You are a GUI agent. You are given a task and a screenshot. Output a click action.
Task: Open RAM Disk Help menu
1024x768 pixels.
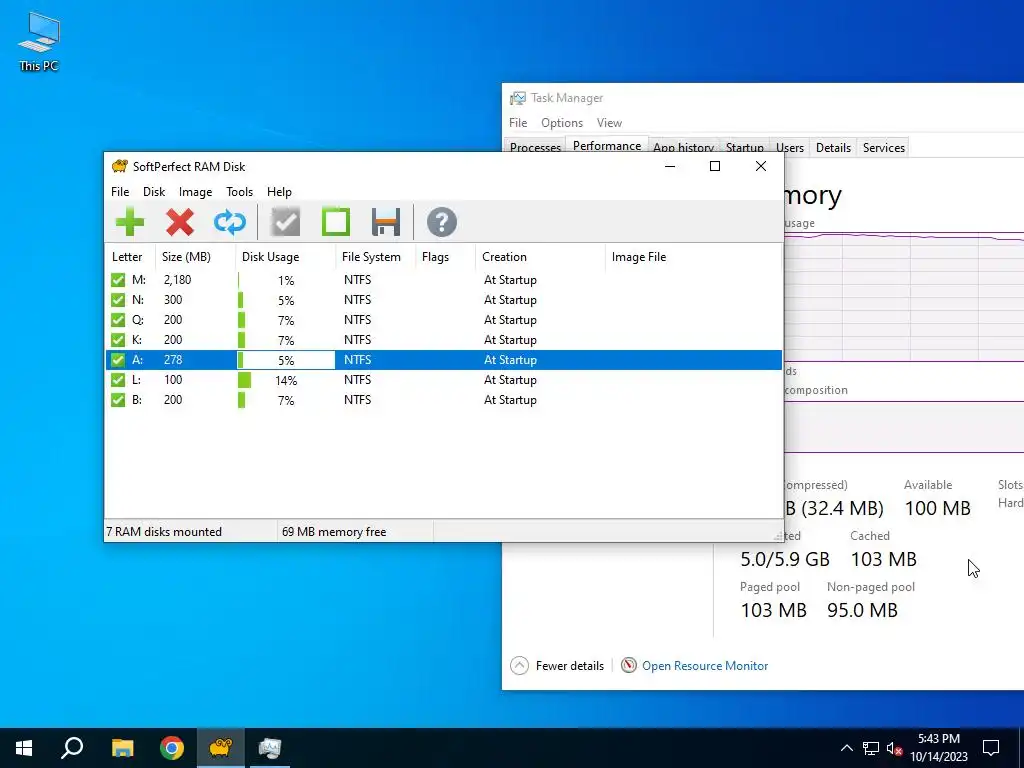point(279,191)
